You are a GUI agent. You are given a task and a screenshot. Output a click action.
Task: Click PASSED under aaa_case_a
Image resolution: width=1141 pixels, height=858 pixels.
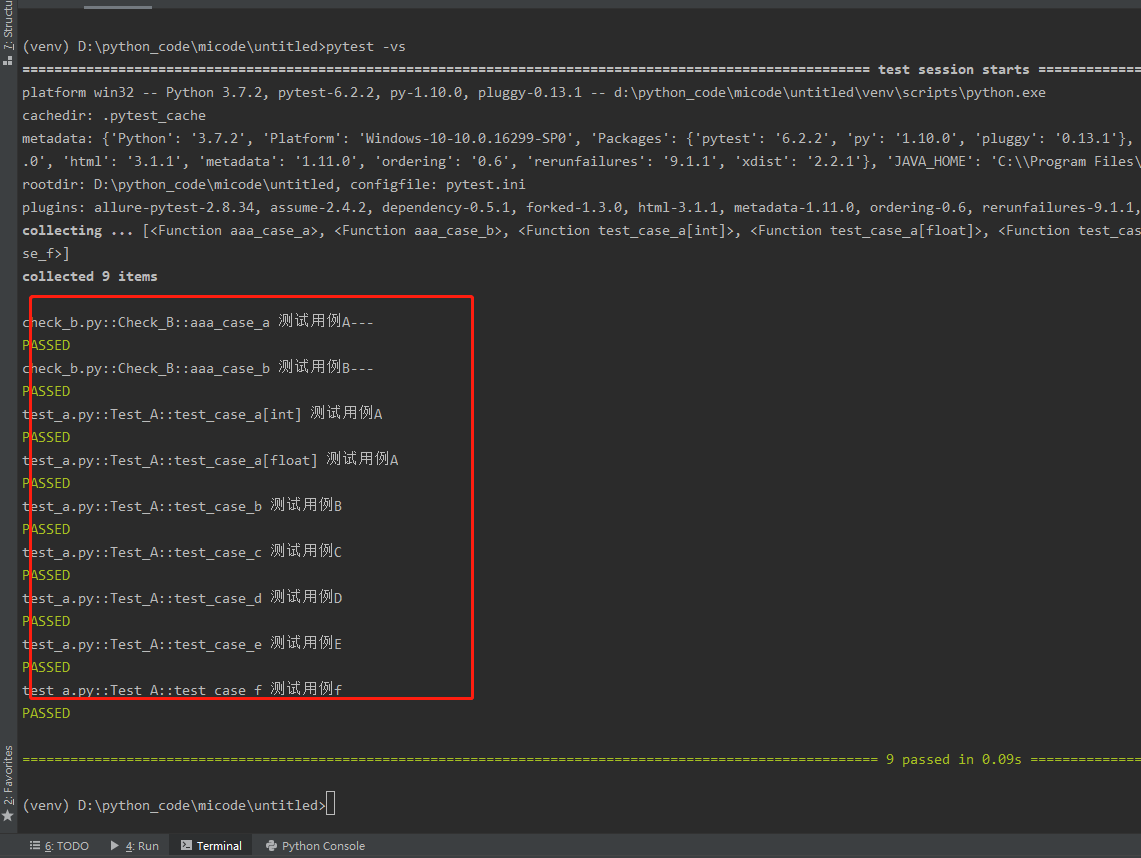[46, 345]
